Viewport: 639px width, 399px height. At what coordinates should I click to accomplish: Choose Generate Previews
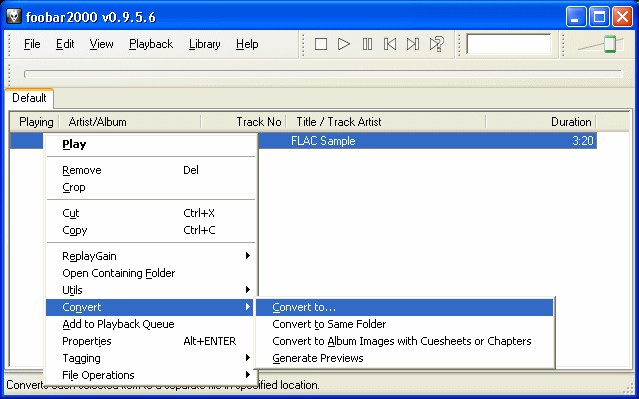pos(404,358)
